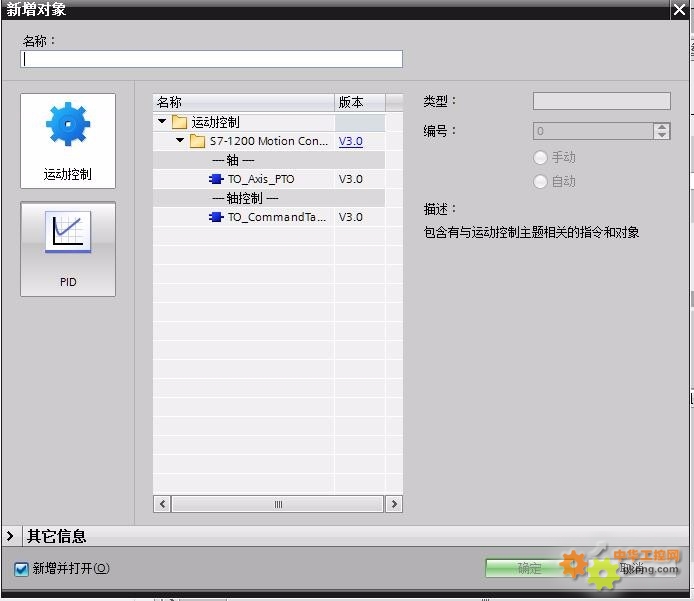Decrease the 编号 value with down arrow
Image resolution: width=694 pixels, height=601 pixels.
pos(662,135)
